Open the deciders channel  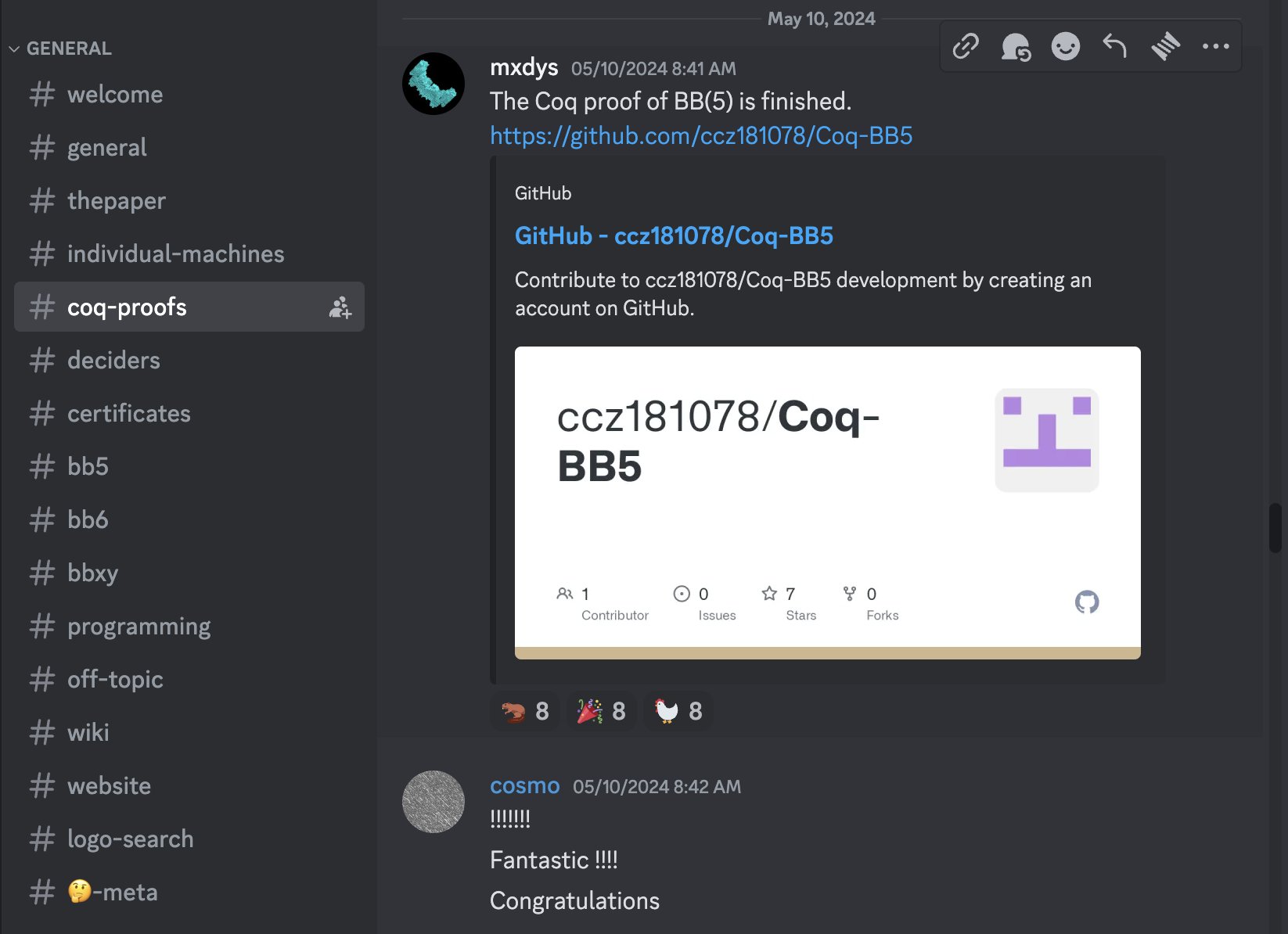(189, 361)
